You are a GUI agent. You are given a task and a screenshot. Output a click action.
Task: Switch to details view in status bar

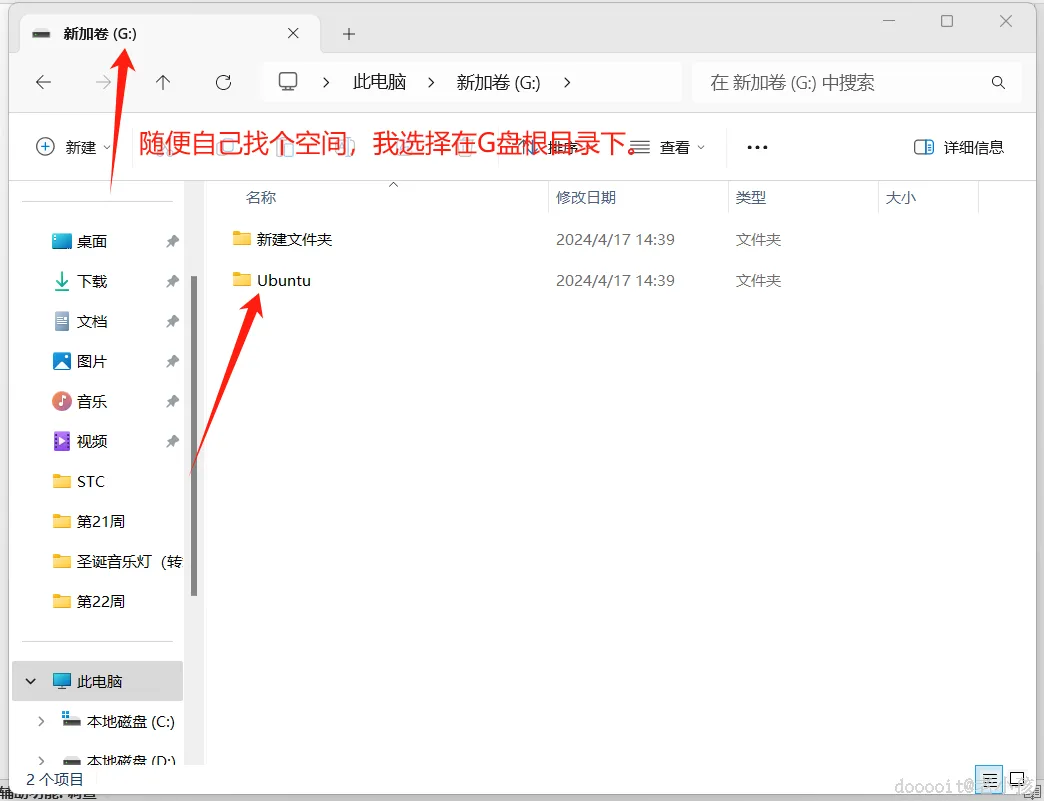pos(989,779)
